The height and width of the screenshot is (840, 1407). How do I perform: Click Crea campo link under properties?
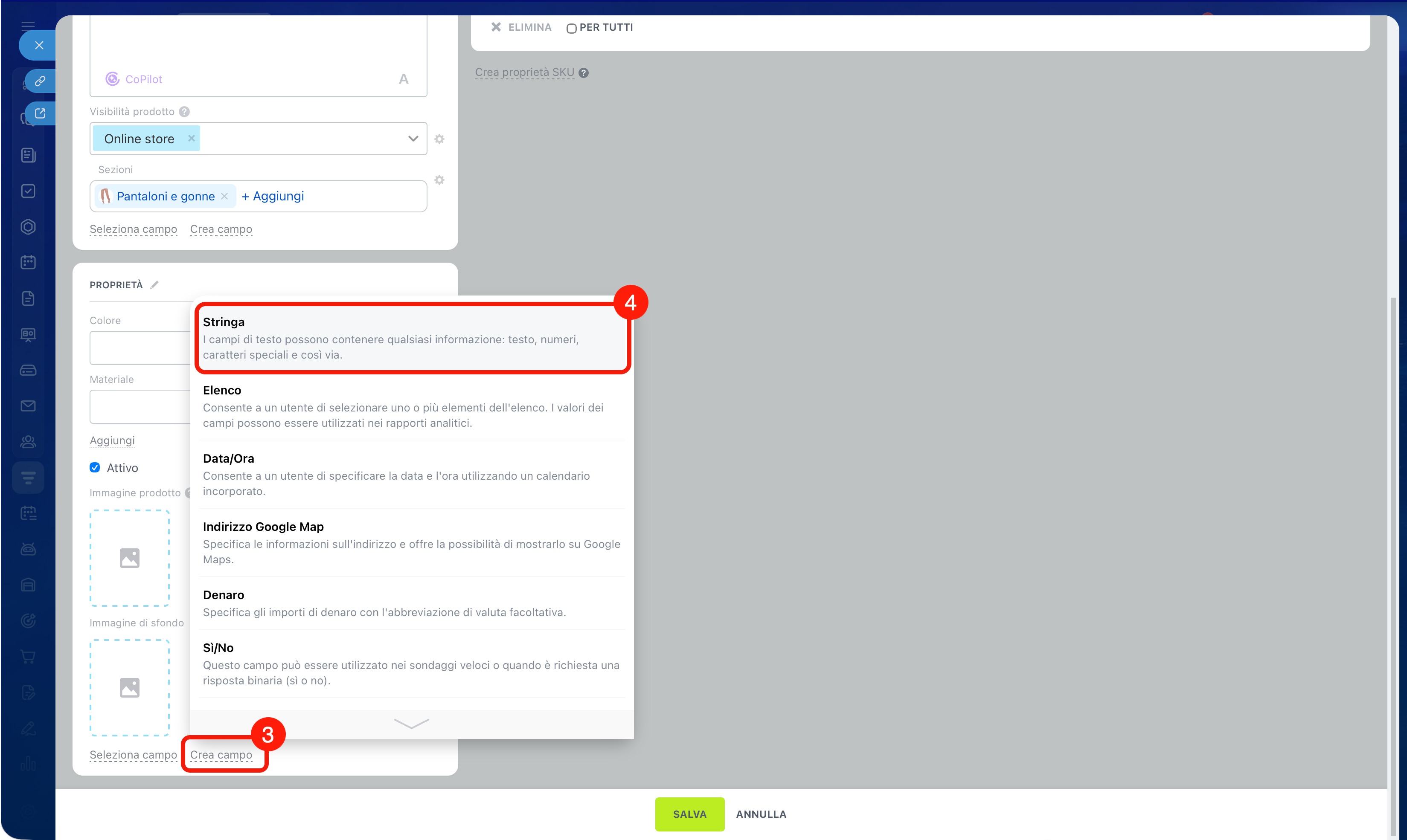221,755
